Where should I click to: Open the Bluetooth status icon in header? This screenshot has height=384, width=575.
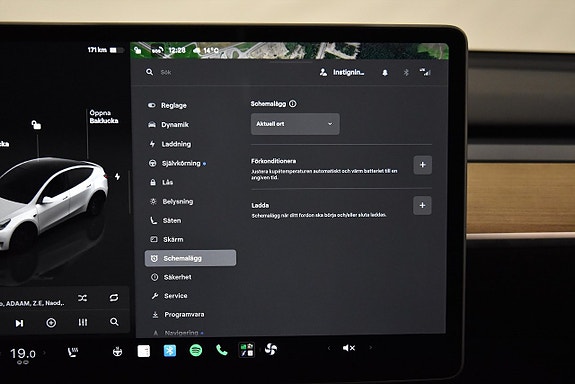click(406, 73)
